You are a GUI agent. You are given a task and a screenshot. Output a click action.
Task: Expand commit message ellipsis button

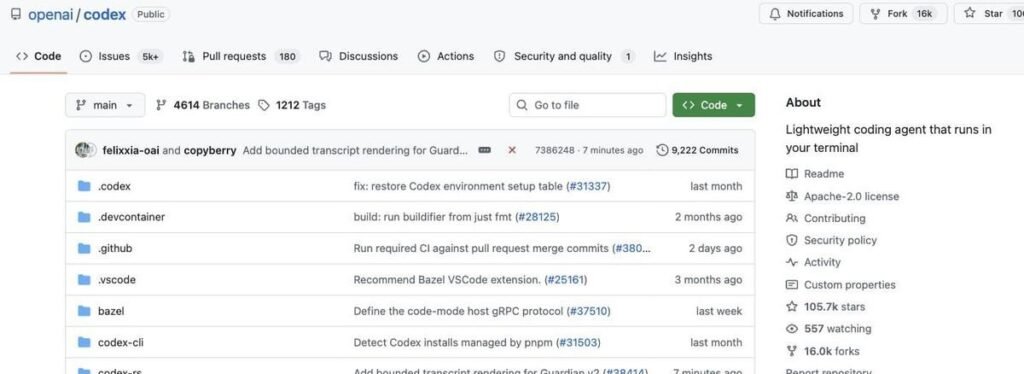click(485, 150)
